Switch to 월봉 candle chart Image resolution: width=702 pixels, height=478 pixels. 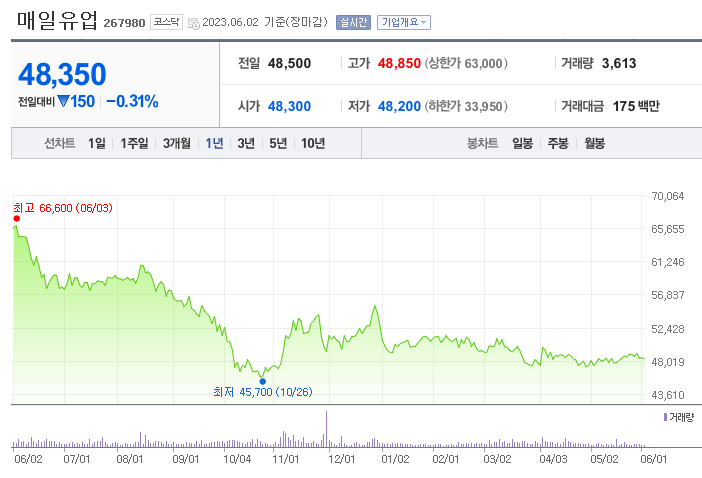pyautogui.click(x=594, y=143)
